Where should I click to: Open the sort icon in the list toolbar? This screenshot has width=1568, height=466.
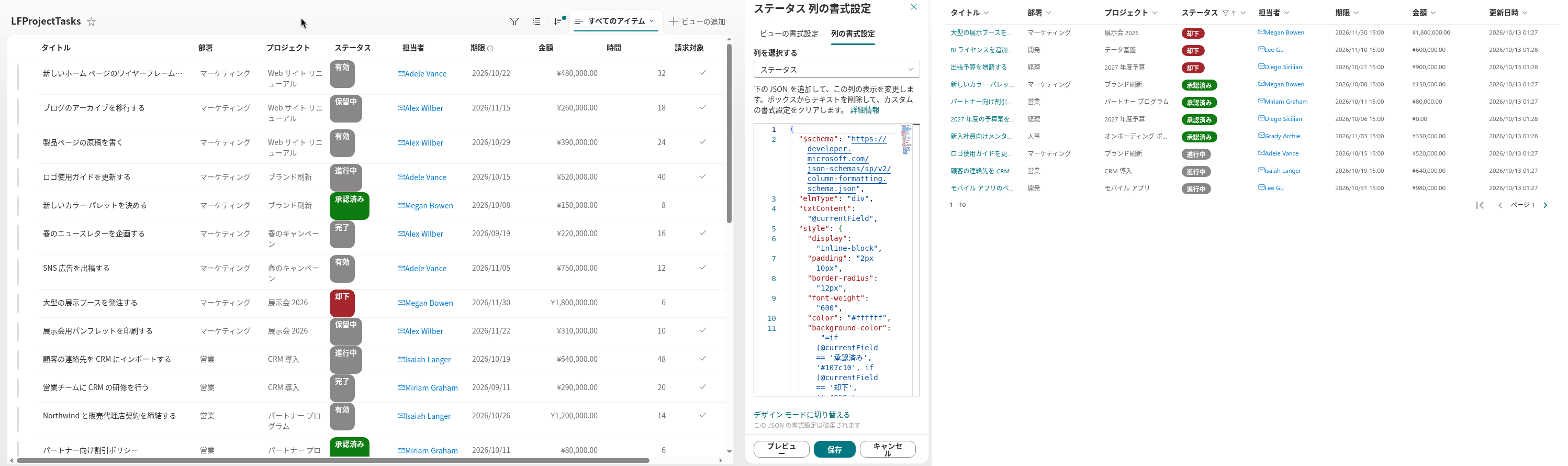pyautogui.click(x=558, y=22)
